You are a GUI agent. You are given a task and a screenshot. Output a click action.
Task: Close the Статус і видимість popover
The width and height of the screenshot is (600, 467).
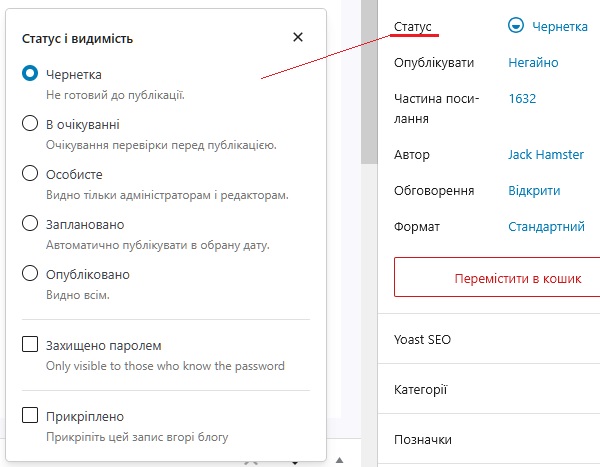298,37
